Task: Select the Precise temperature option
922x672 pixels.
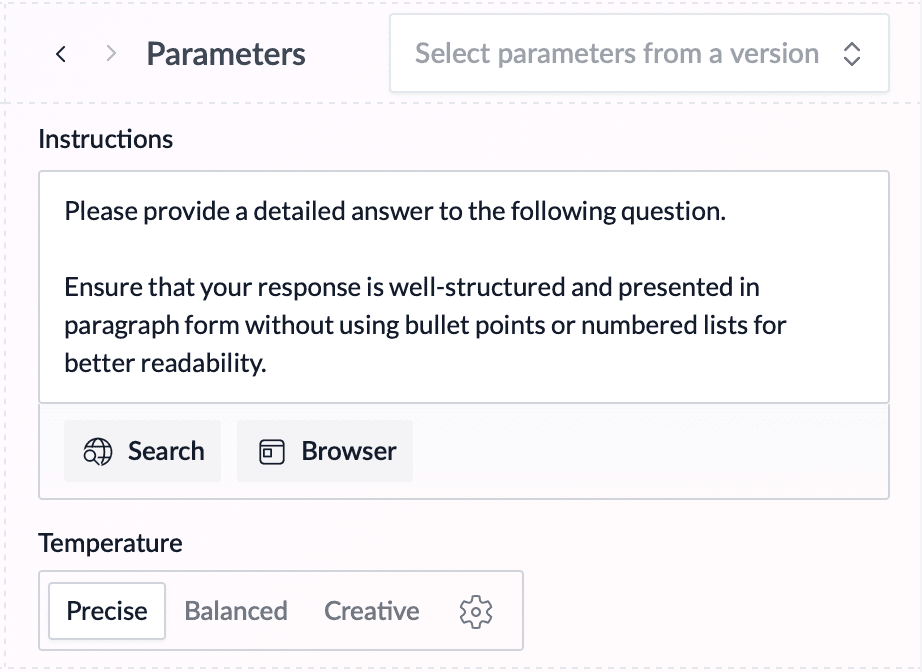Action: pyautogui.click(x=107, y=611)
